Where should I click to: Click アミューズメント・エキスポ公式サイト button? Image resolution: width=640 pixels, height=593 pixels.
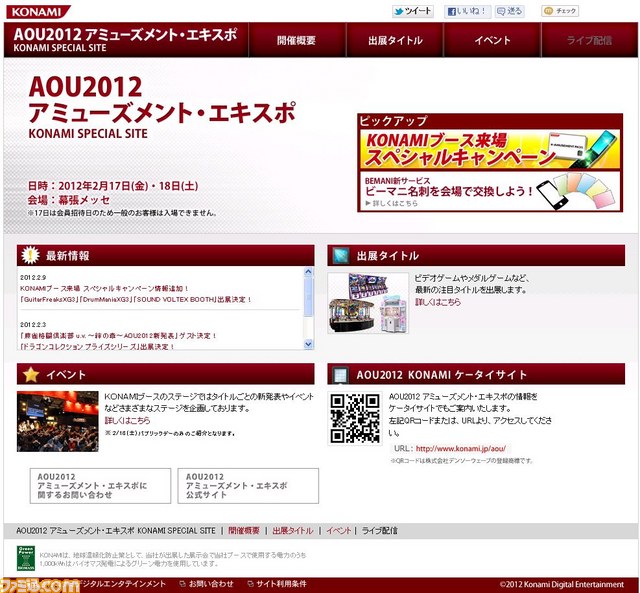tap(248, 486)
